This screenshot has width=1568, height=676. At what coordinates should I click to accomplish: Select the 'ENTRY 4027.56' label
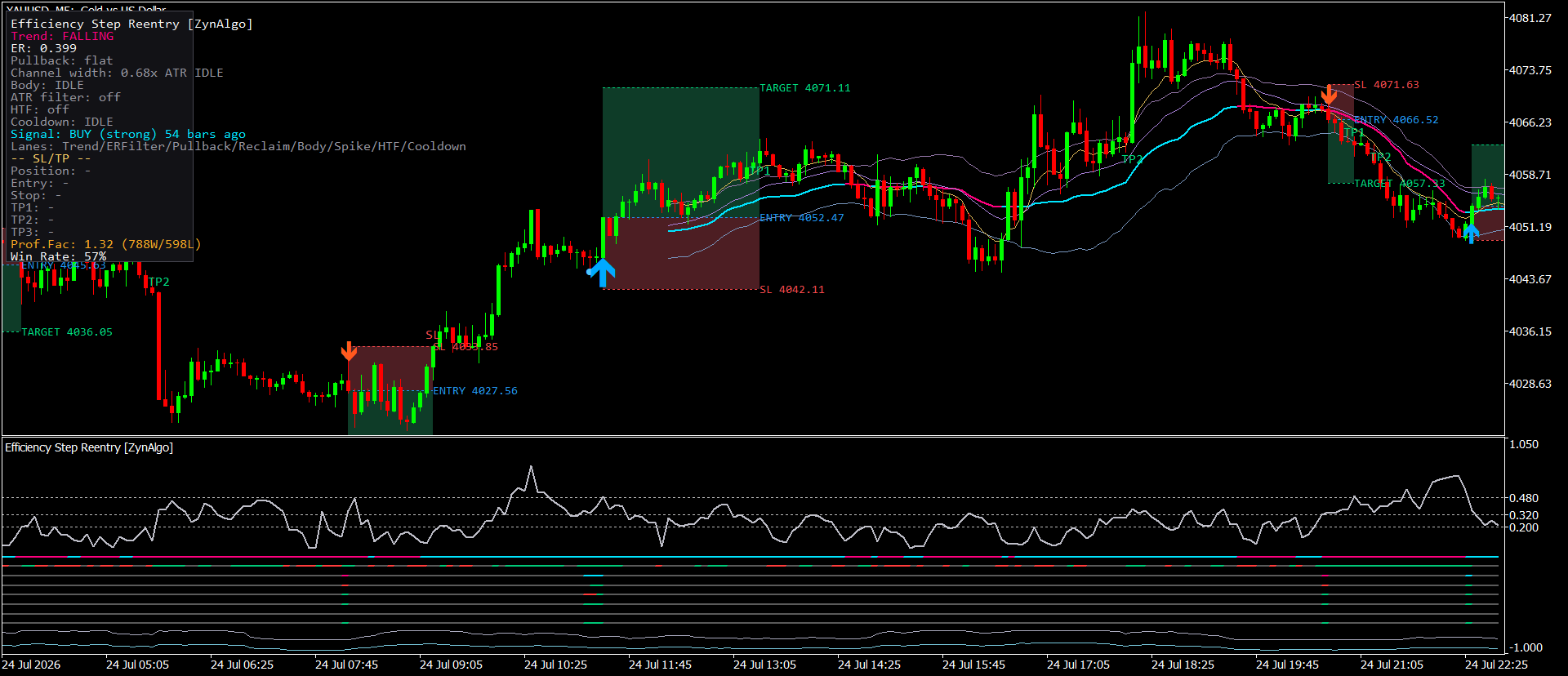[x=475, y=391]
